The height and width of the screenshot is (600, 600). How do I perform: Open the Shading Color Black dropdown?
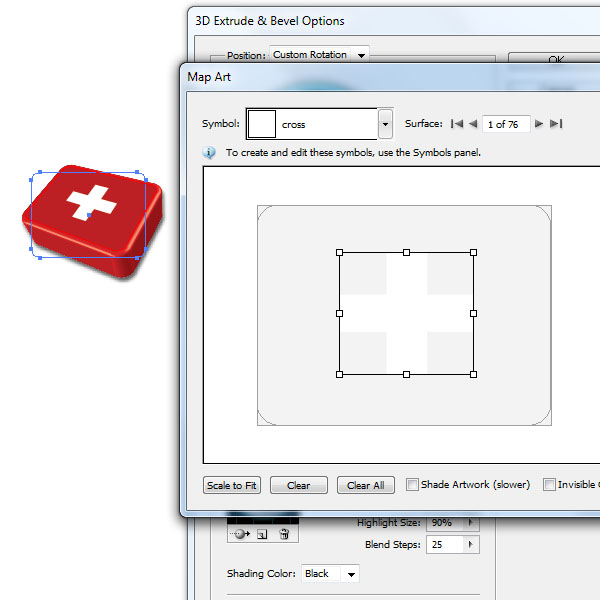351,574
